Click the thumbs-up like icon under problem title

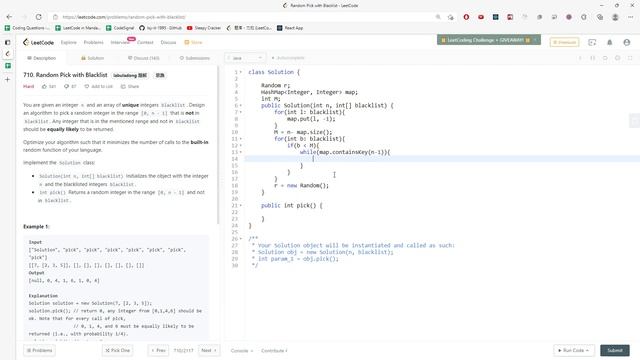[x=44, y=87]
